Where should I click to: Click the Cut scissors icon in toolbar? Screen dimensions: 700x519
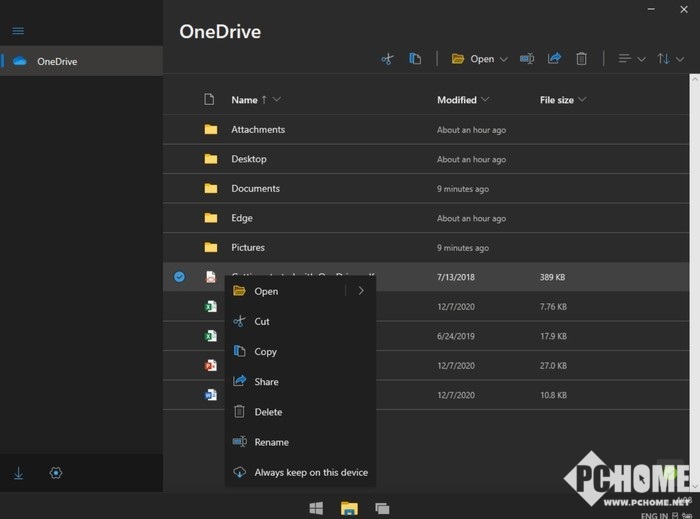tap(387, 59)
